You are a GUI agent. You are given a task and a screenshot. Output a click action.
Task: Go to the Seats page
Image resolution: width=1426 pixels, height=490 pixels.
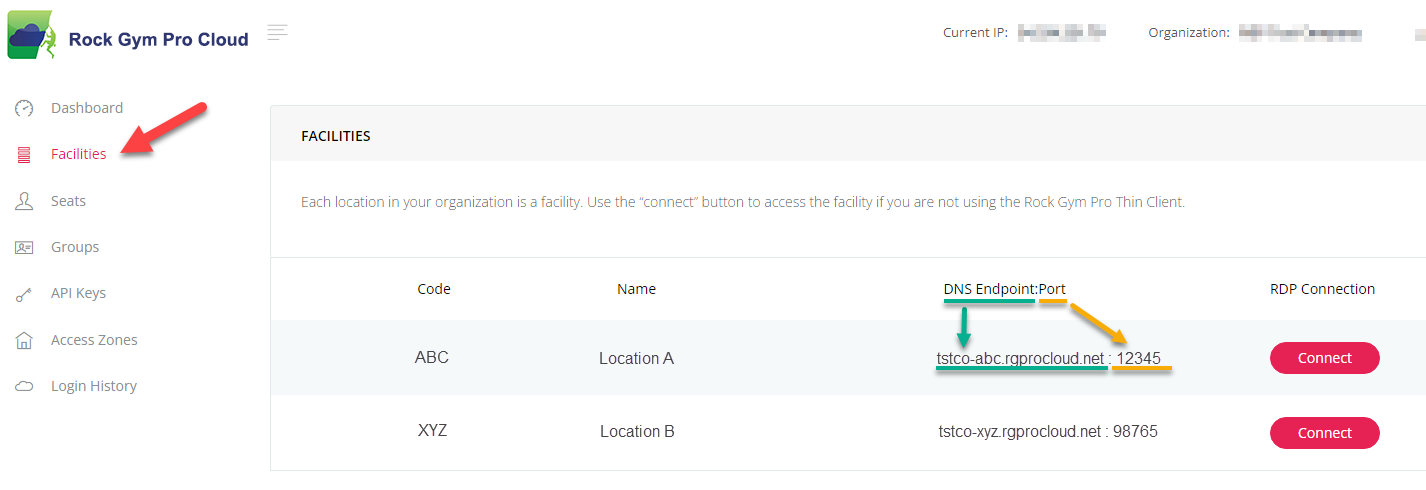click(x=68, y=201)
